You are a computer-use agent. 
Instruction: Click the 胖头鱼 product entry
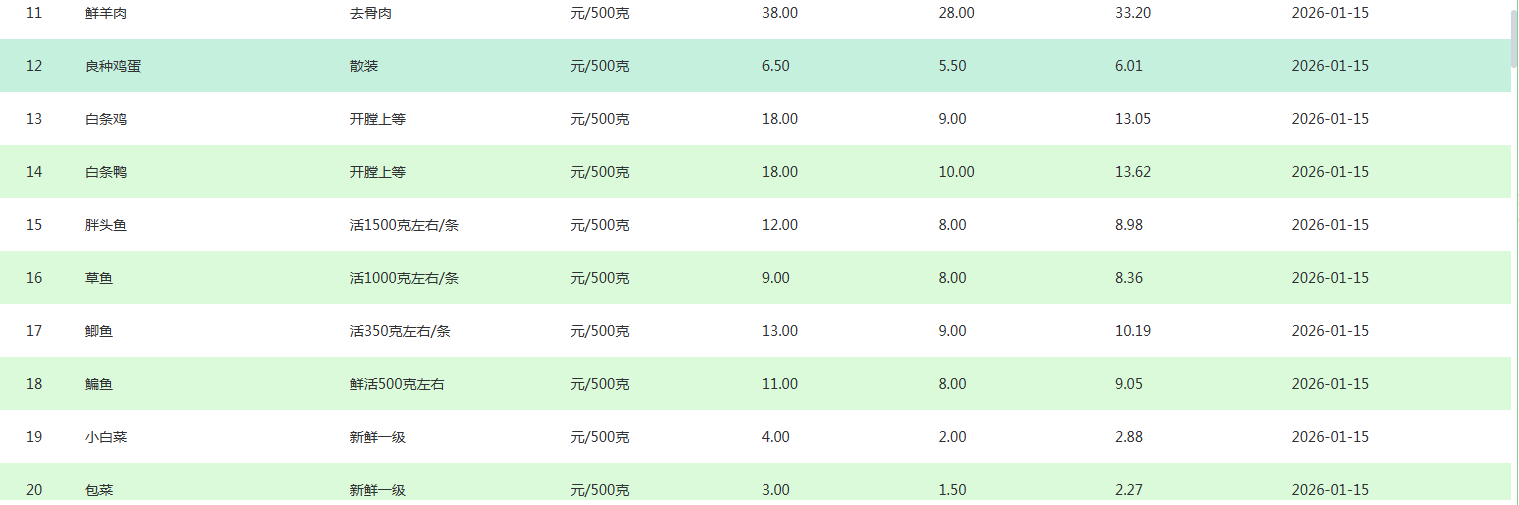[106, 225]
